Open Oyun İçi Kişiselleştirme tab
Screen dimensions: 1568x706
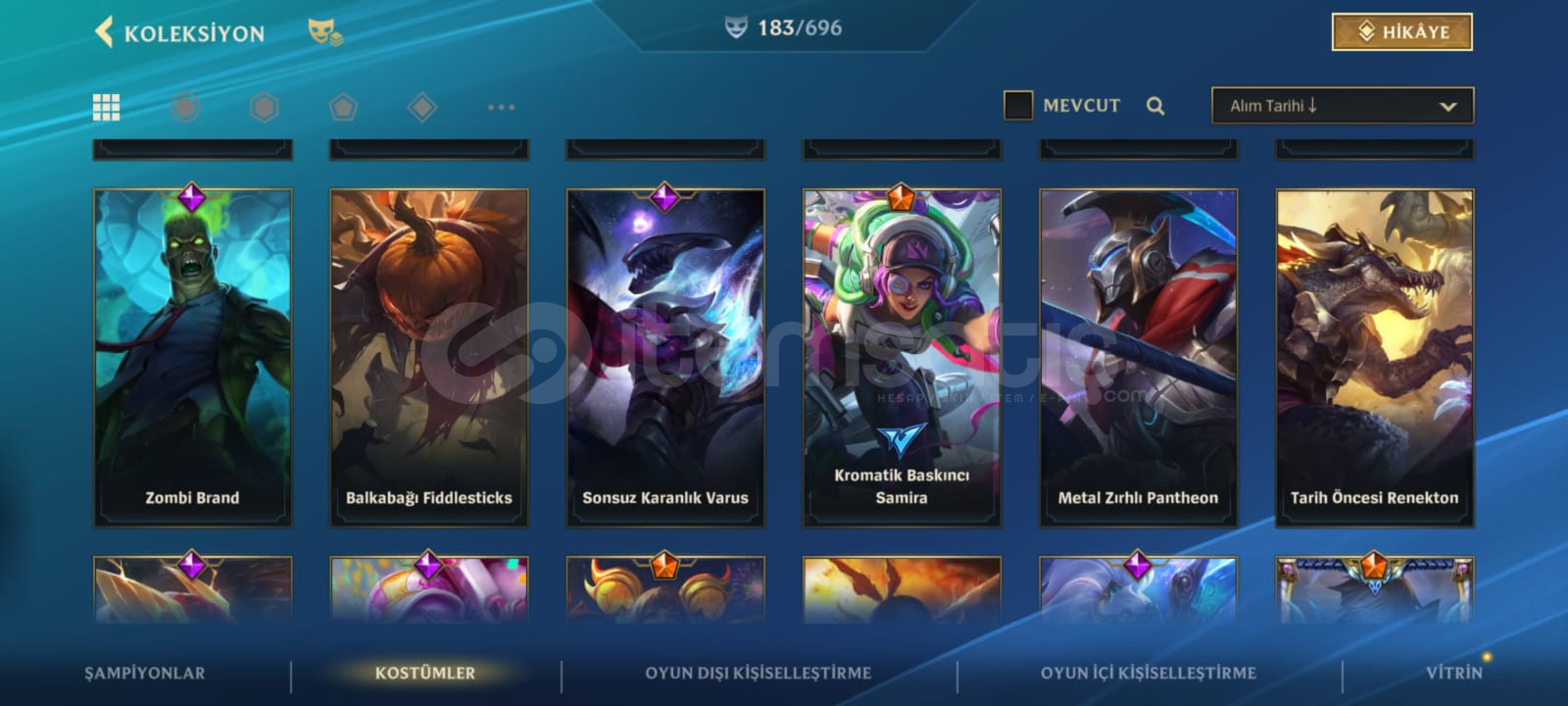[x=1148, y=673]
